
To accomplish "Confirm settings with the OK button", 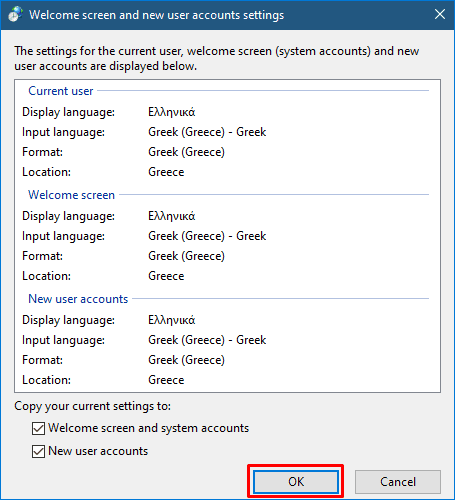I will click(x=296, y=482).
